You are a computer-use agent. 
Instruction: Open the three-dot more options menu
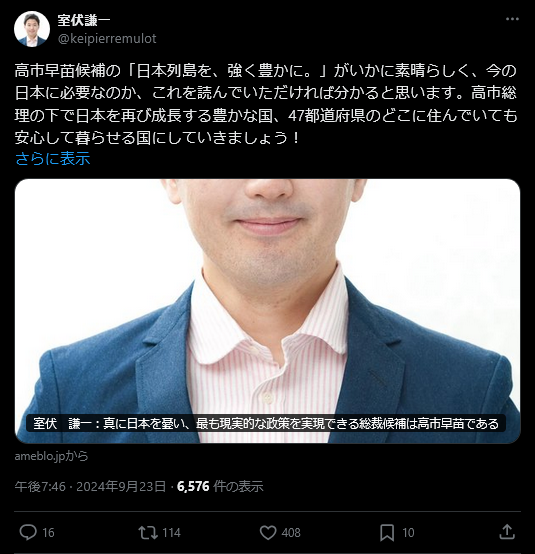[512, 19]
